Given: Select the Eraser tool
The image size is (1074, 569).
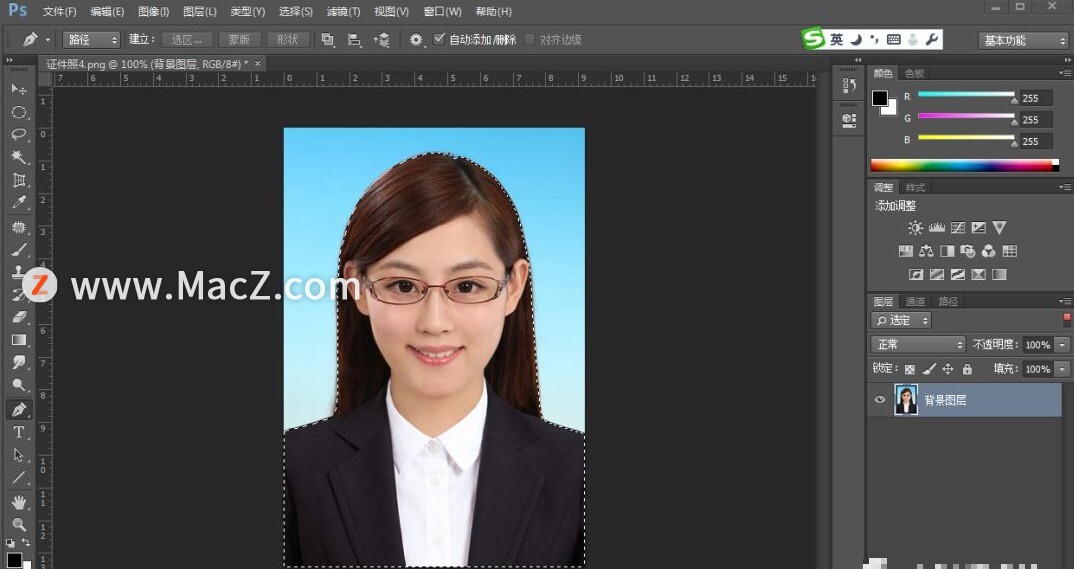Looking at the screenshot, I should (x=18, y=317).
